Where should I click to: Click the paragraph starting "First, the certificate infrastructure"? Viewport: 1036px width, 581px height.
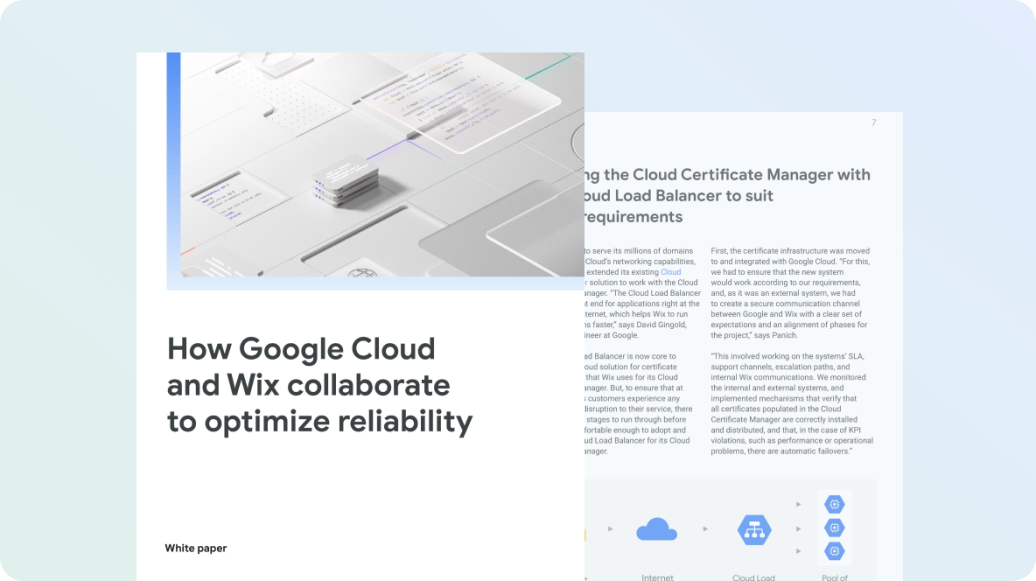click(790, 293)
